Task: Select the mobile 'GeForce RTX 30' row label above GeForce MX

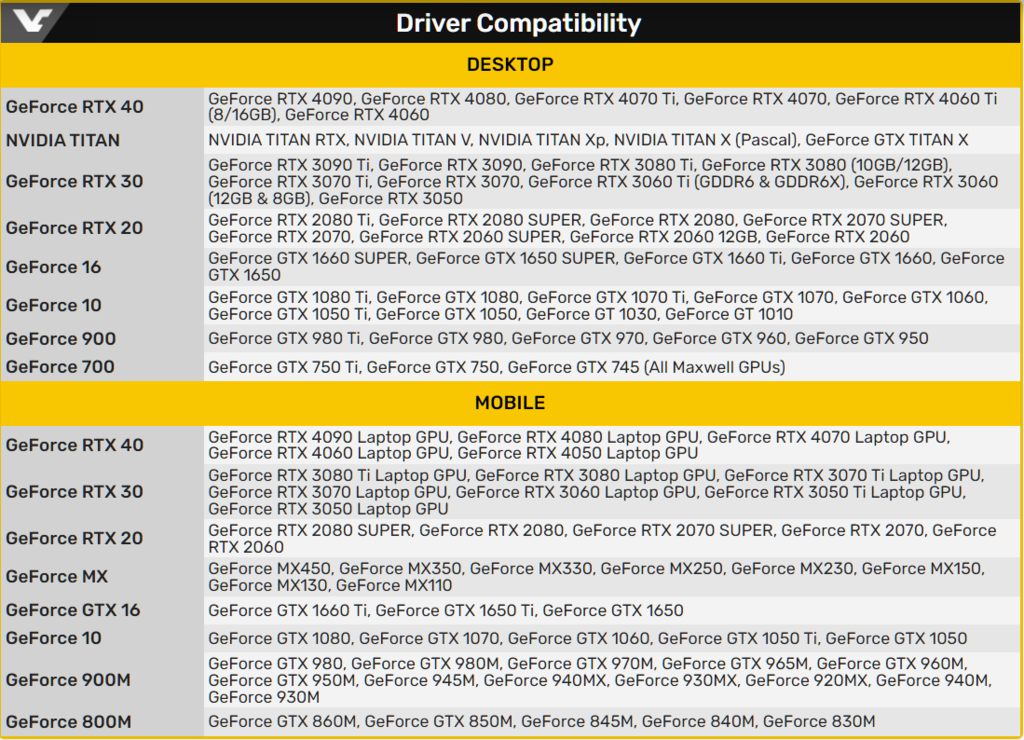Action: click(75, 492)
